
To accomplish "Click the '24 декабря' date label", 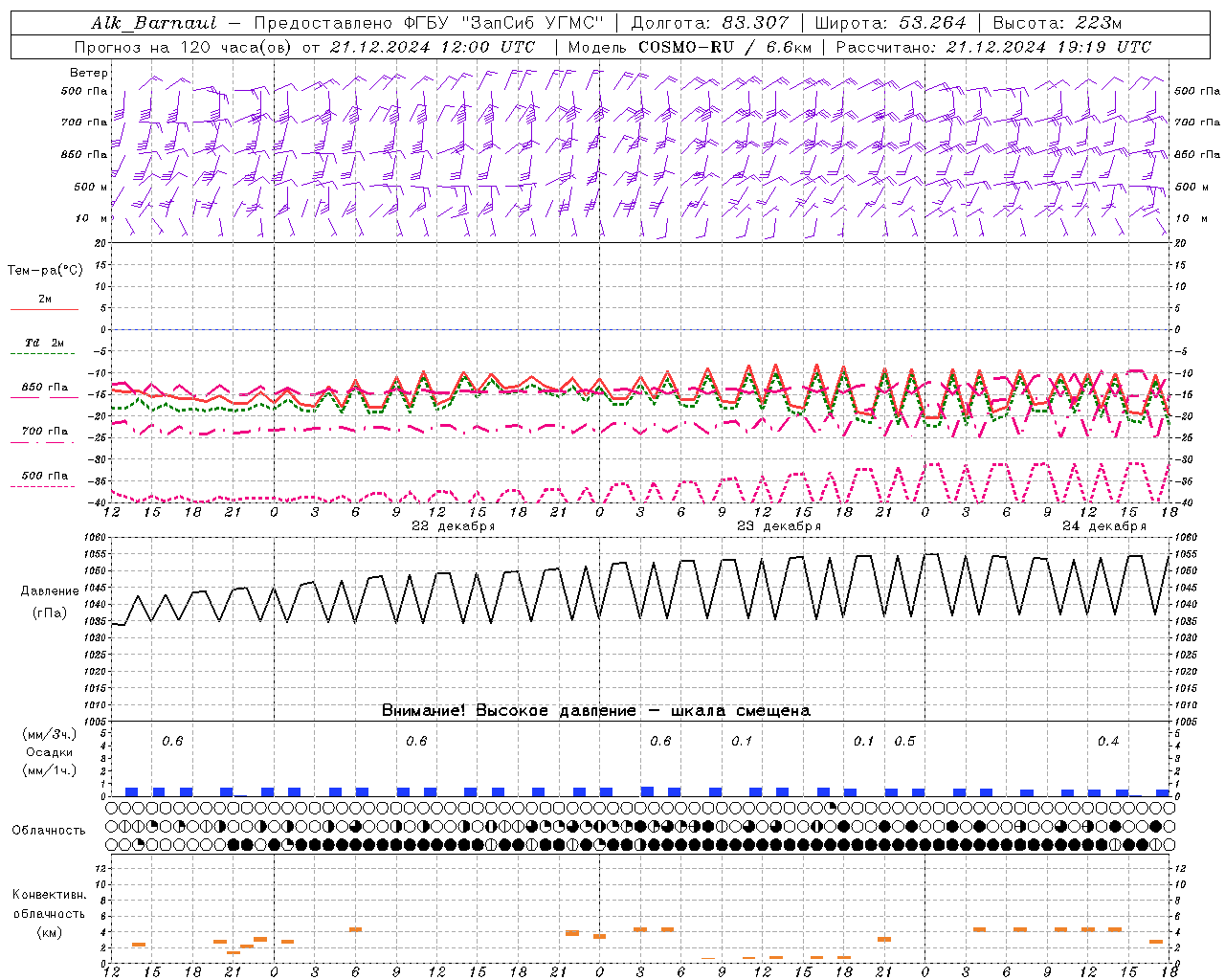I will click(1104, 526).
